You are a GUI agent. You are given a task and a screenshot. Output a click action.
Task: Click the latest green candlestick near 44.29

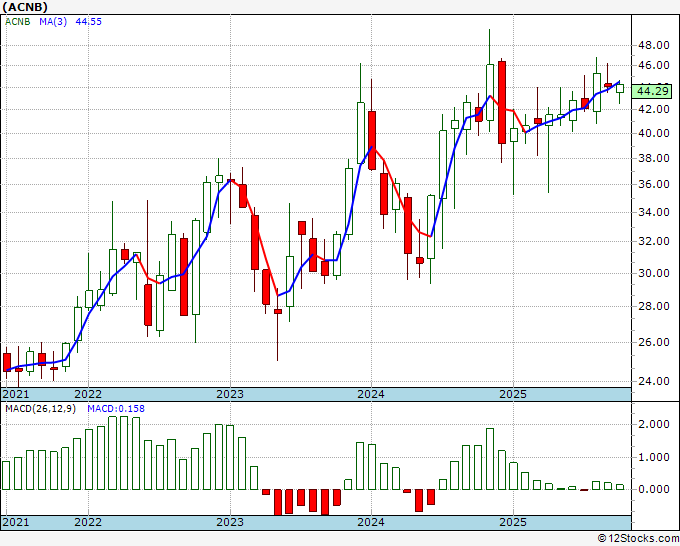(620, 88)
